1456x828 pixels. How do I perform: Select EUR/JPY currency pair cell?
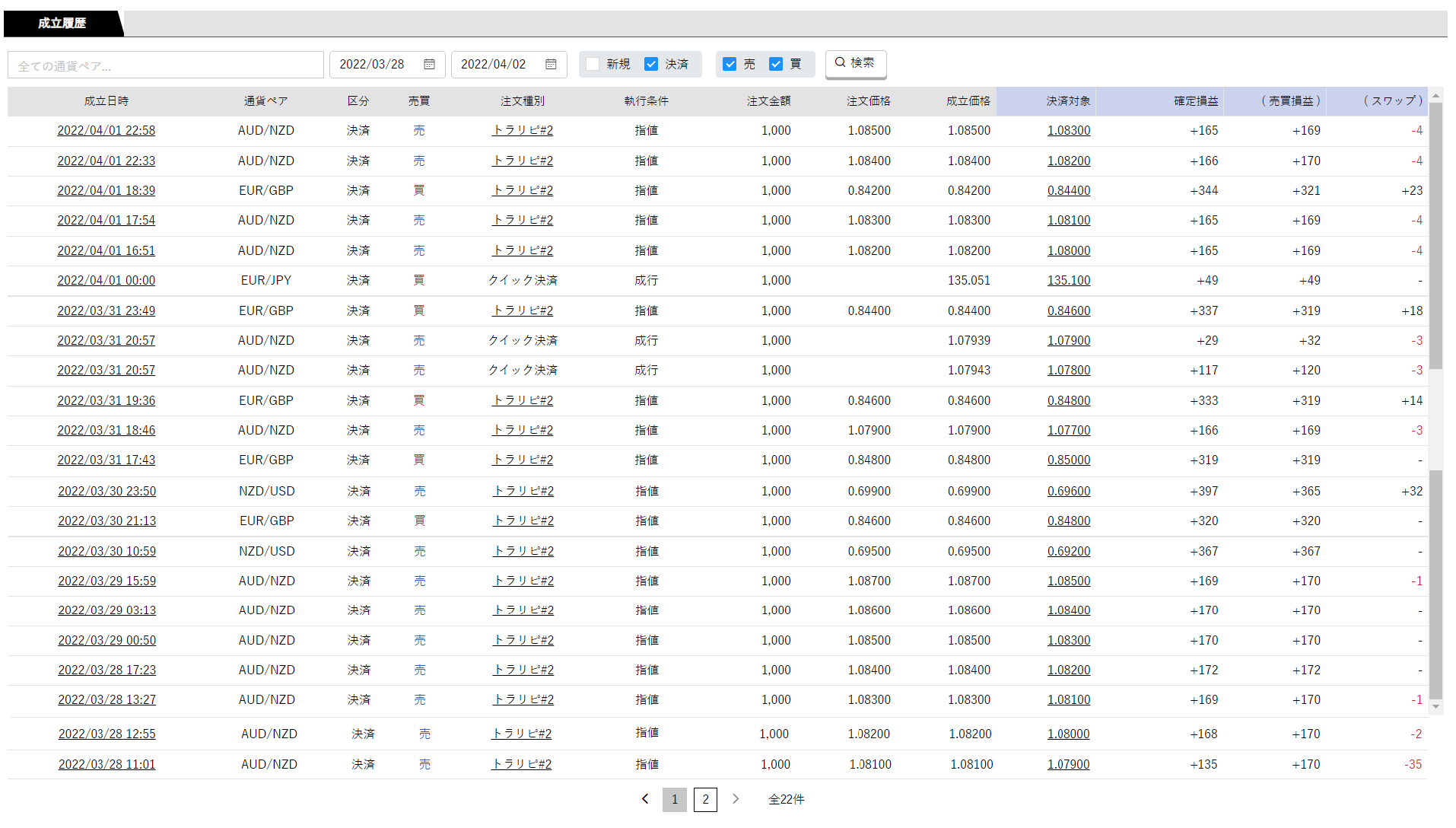point(266,281)
